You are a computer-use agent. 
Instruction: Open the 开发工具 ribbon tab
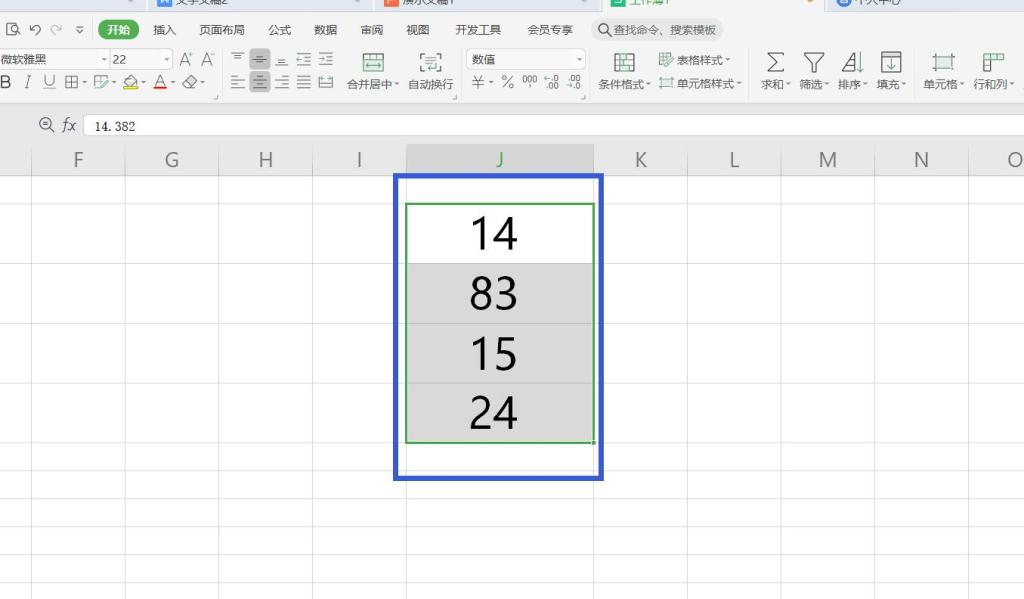click(x=478, y=30)
